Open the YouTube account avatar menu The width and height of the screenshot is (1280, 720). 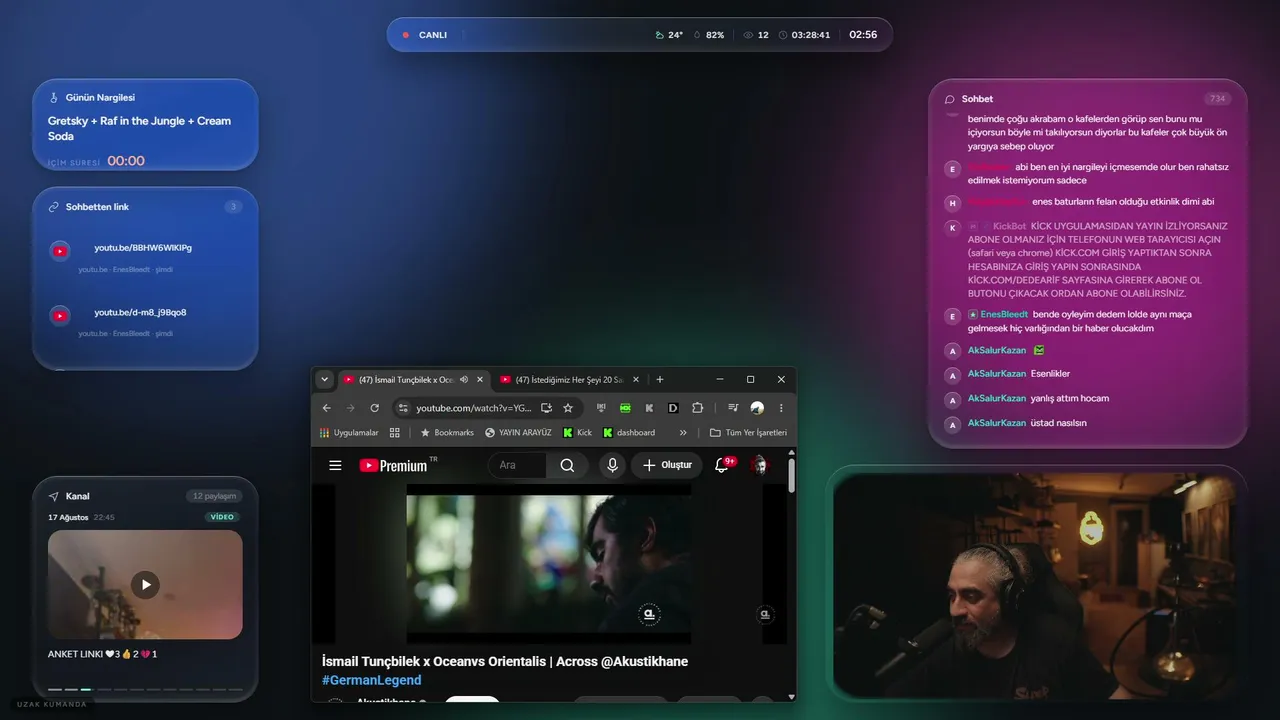[760, 465]
